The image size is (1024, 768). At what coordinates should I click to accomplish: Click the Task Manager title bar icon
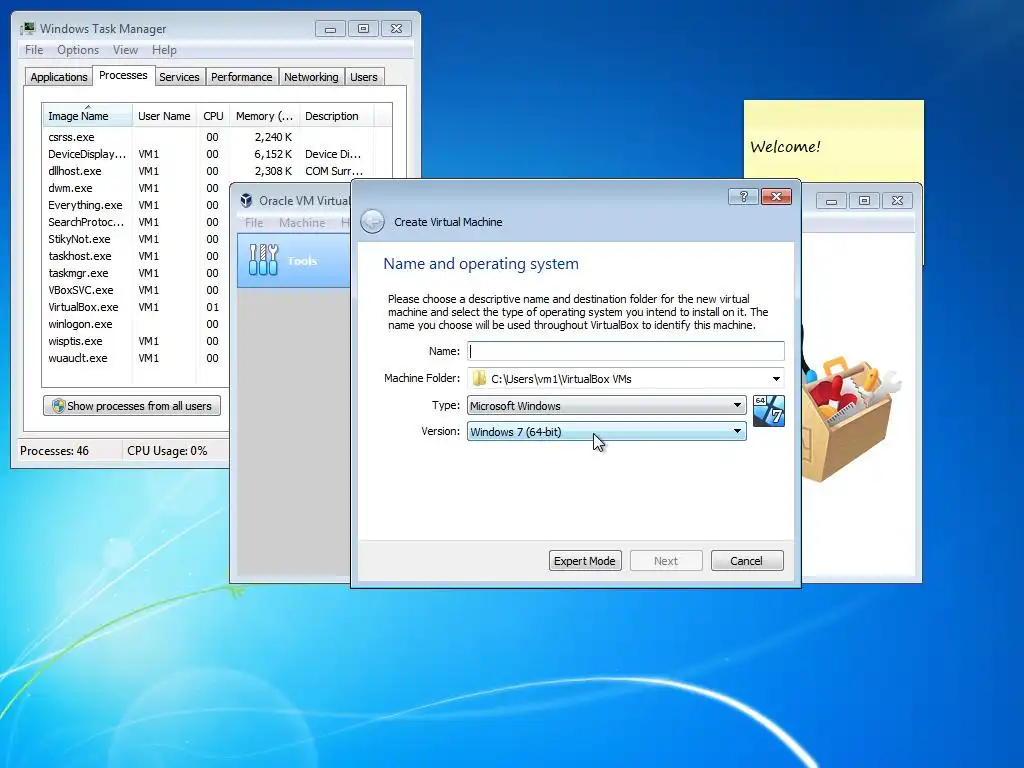[x=28, y=28]
